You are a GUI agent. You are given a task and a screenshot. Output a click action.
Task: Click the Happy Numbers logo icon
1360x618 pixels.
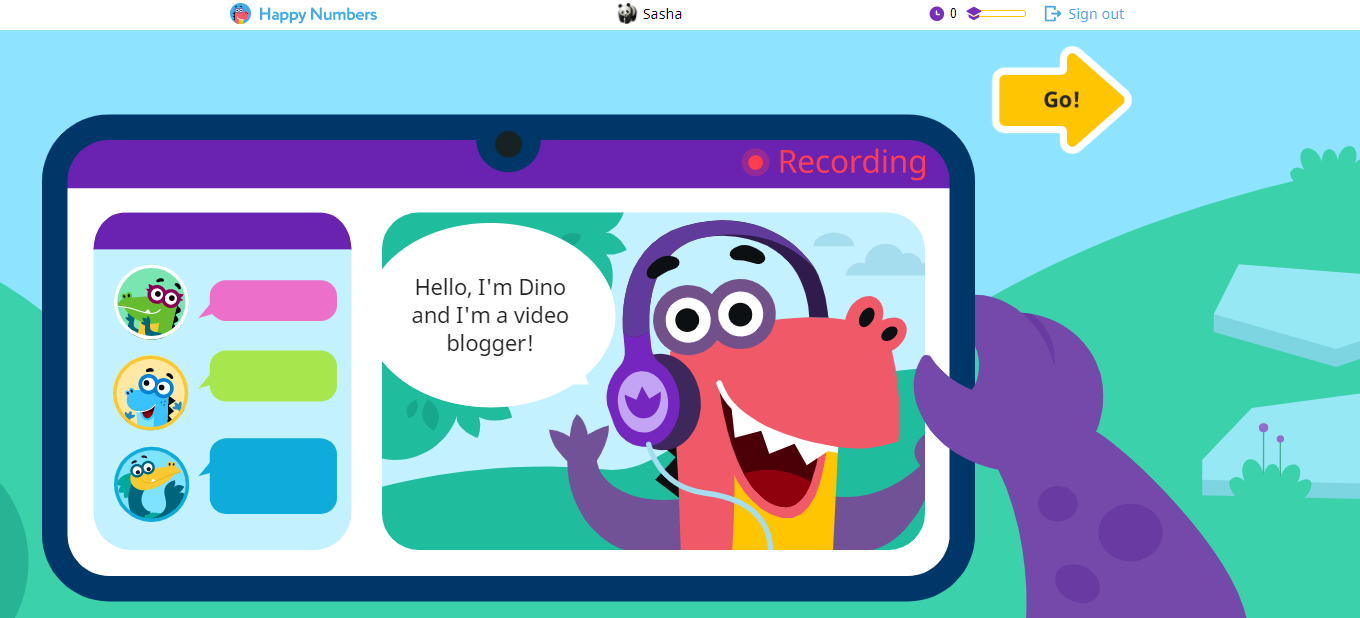[240, 14]
